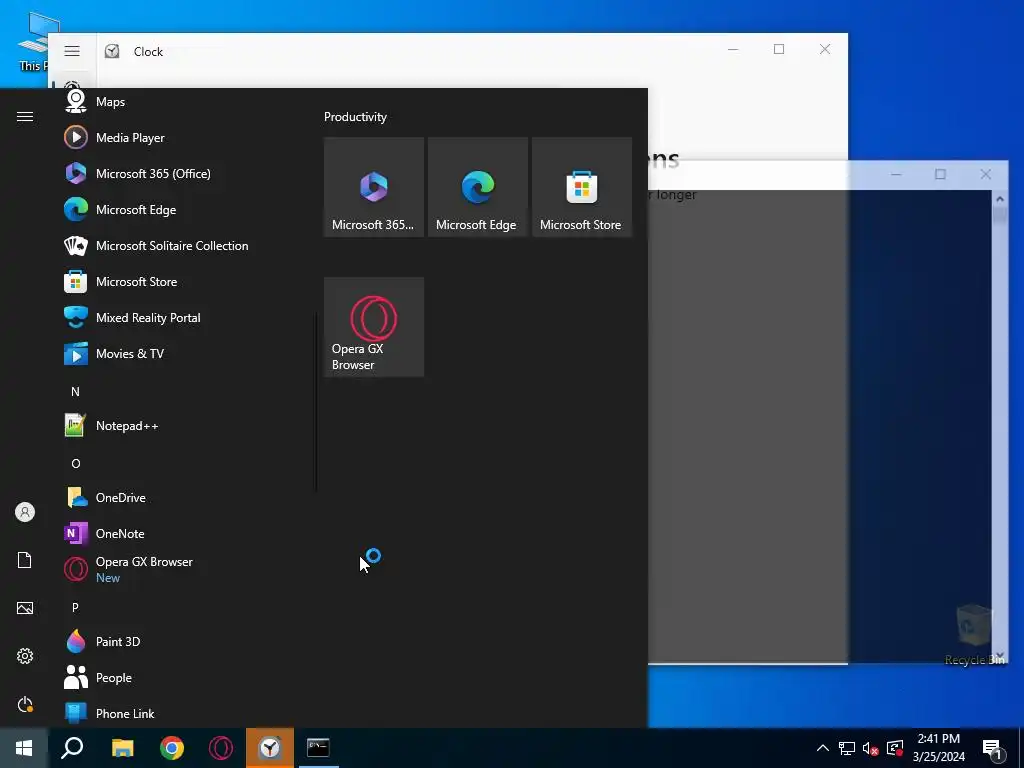Viewport: 1024px width, 768px height.
Task: Open the Power options button
Action: click(25, 704)
